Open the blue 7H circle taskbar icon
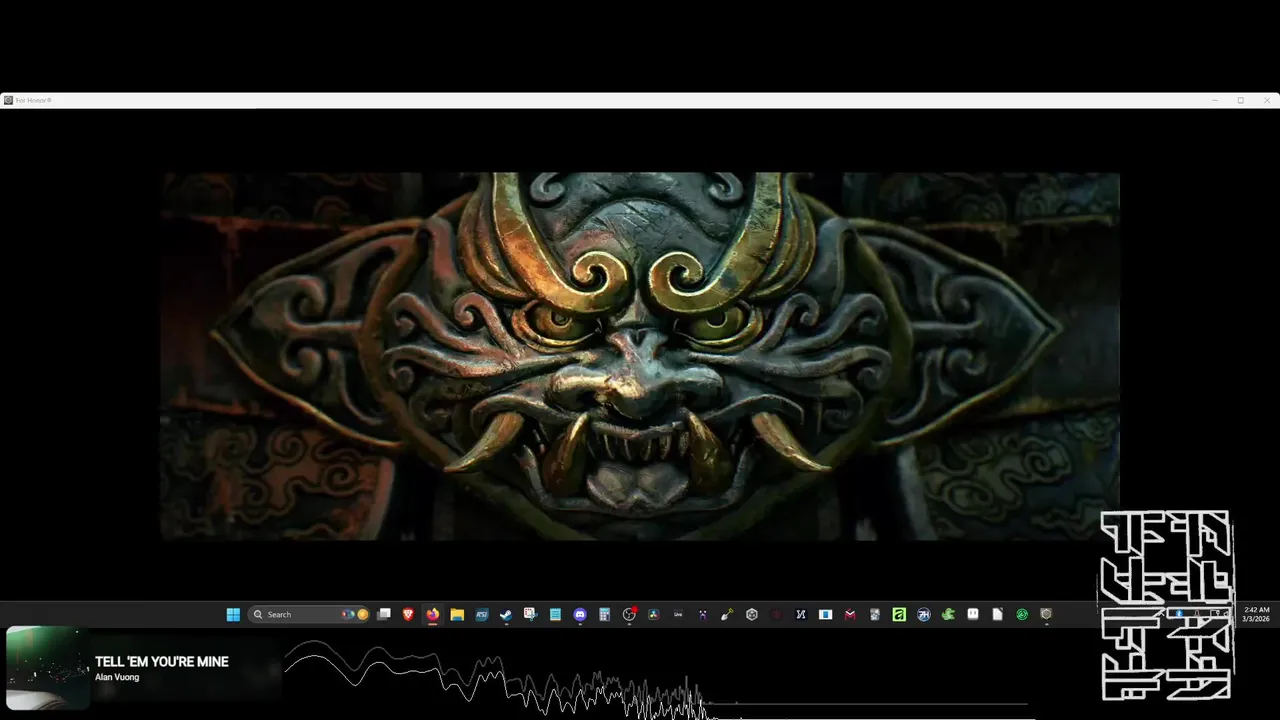1280x720 pixels. pos(924,614)
